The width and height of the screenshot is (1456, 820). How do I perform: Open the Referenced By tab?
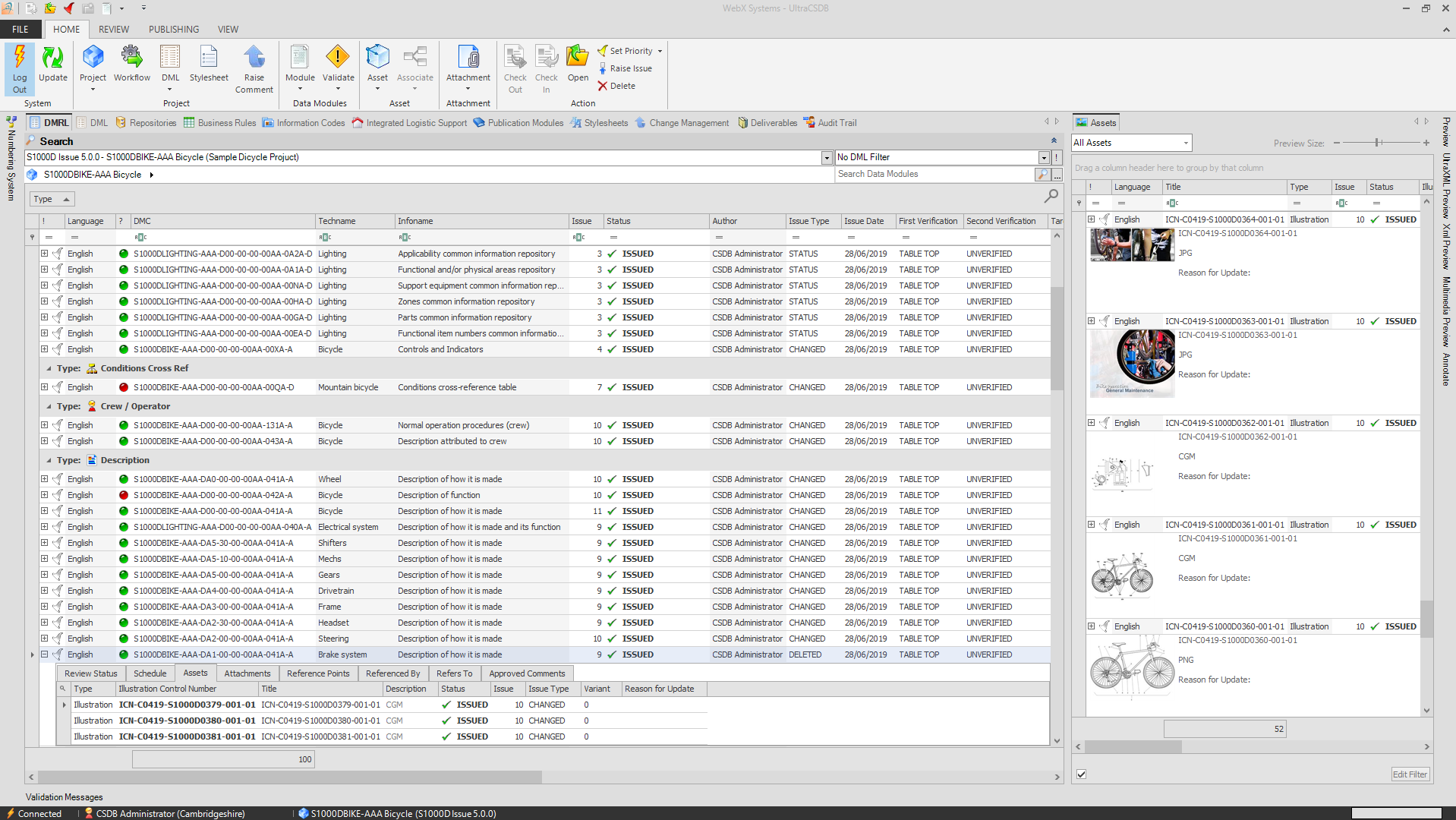[392, 673]
